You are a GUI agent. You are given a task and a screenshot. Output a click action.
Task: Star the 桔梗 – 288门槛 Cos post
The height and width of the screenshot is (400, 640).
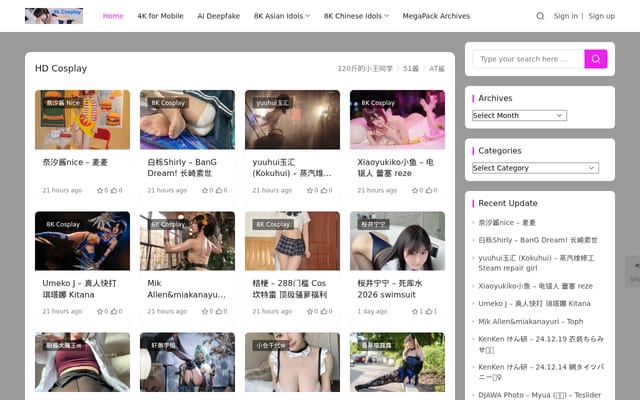click(312, 311)
